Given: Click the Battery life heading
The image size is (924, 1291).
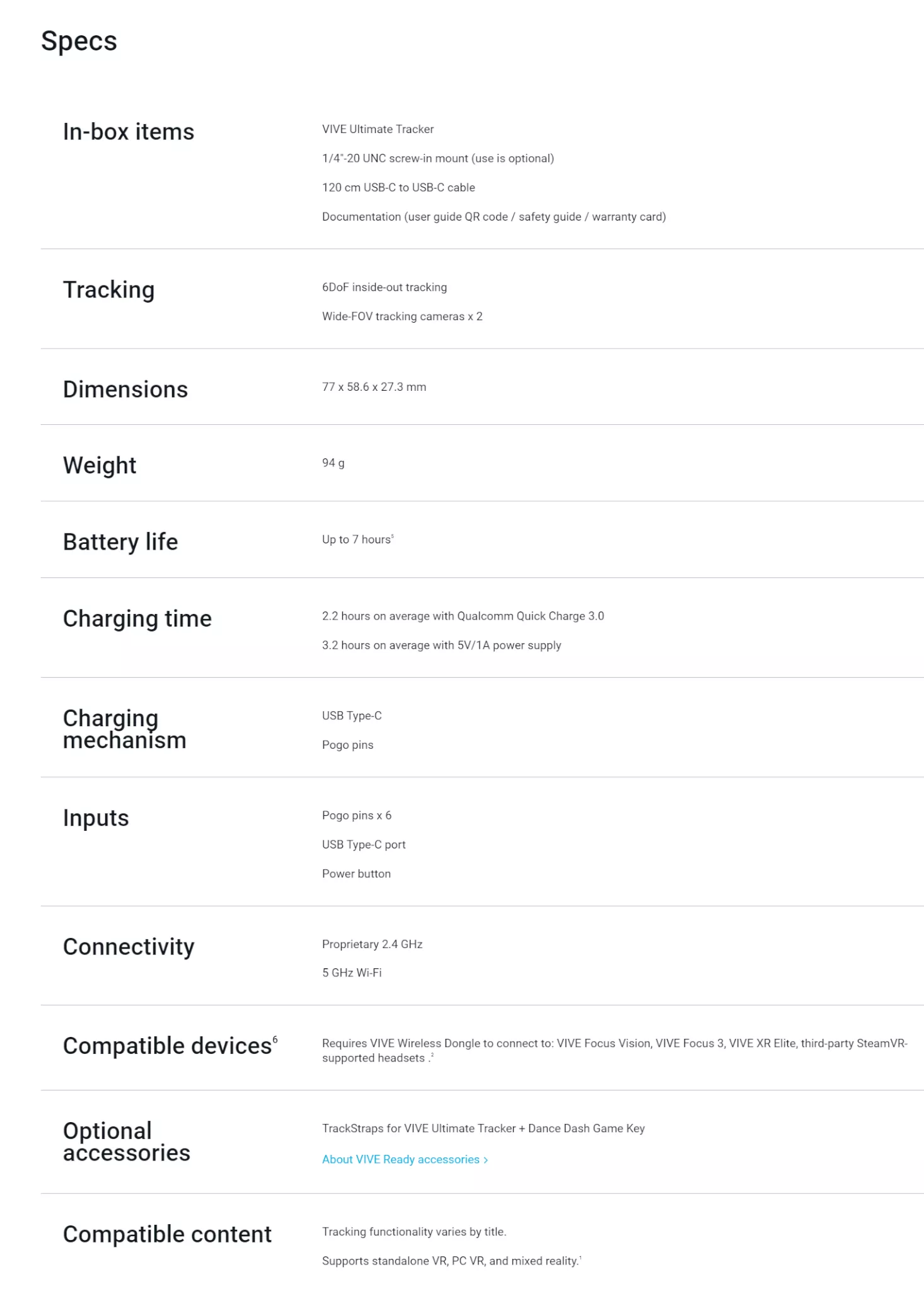Looking at the screenshot, I should (120, 542).
